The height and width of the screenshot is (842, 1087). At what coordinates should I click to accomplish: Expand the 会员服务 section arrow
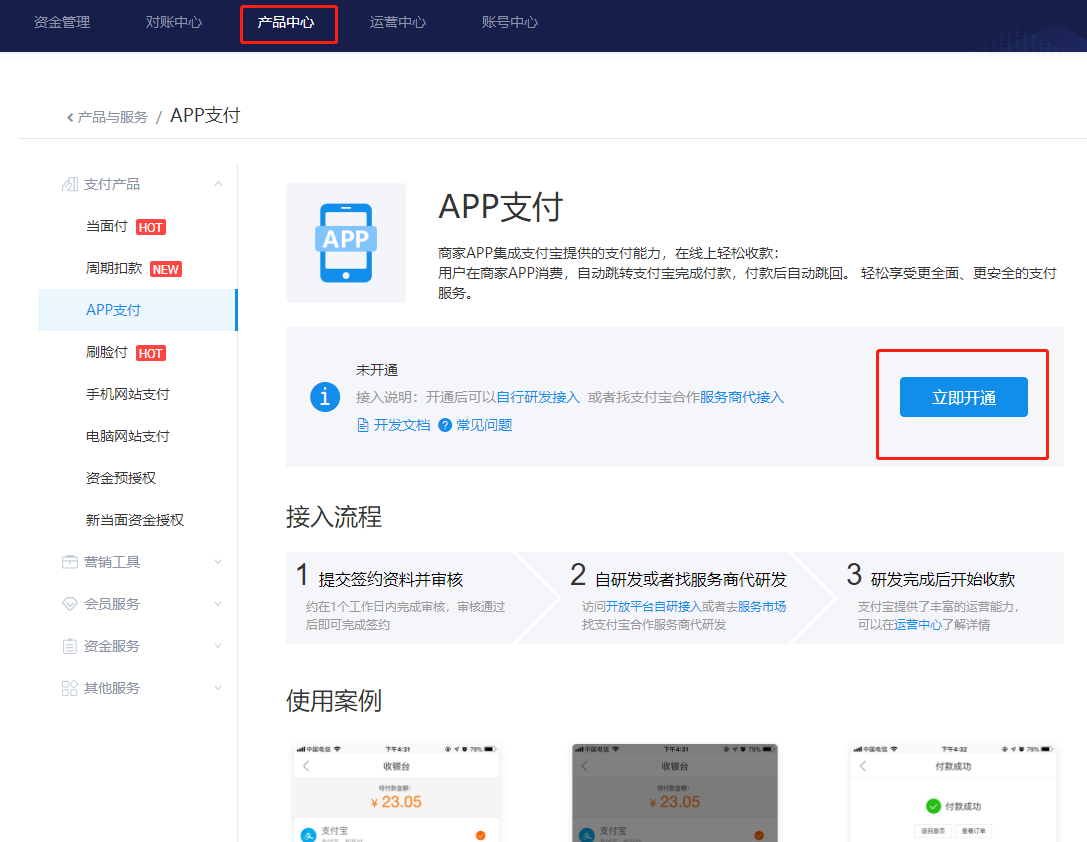[x=218, y=604]
